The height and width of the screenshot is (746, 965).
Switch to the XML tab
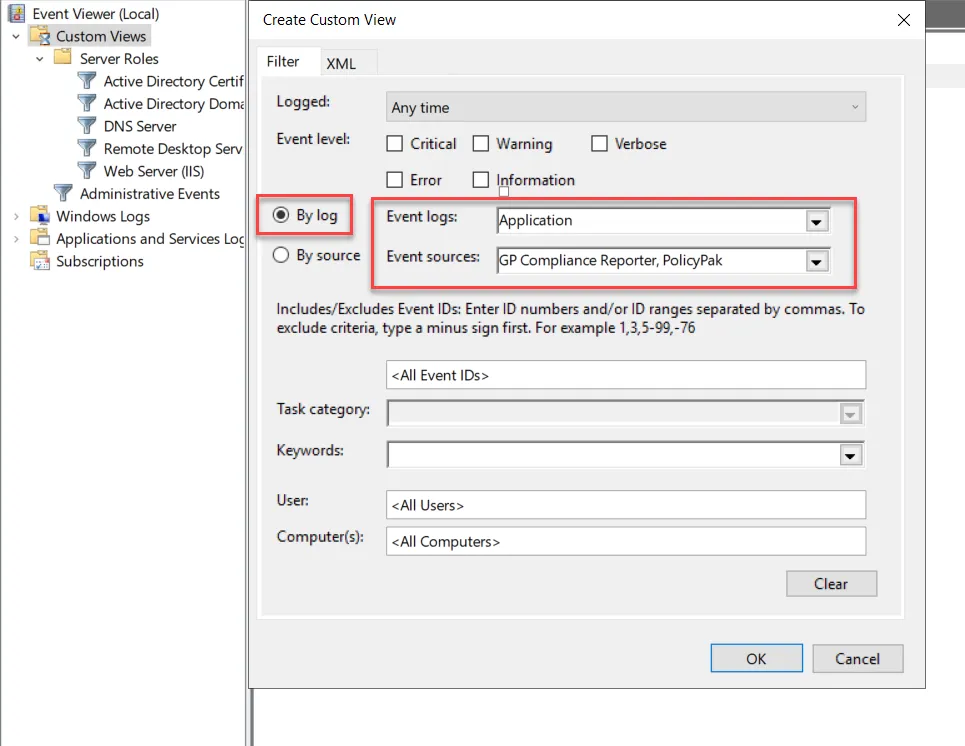tap(340, 61)
